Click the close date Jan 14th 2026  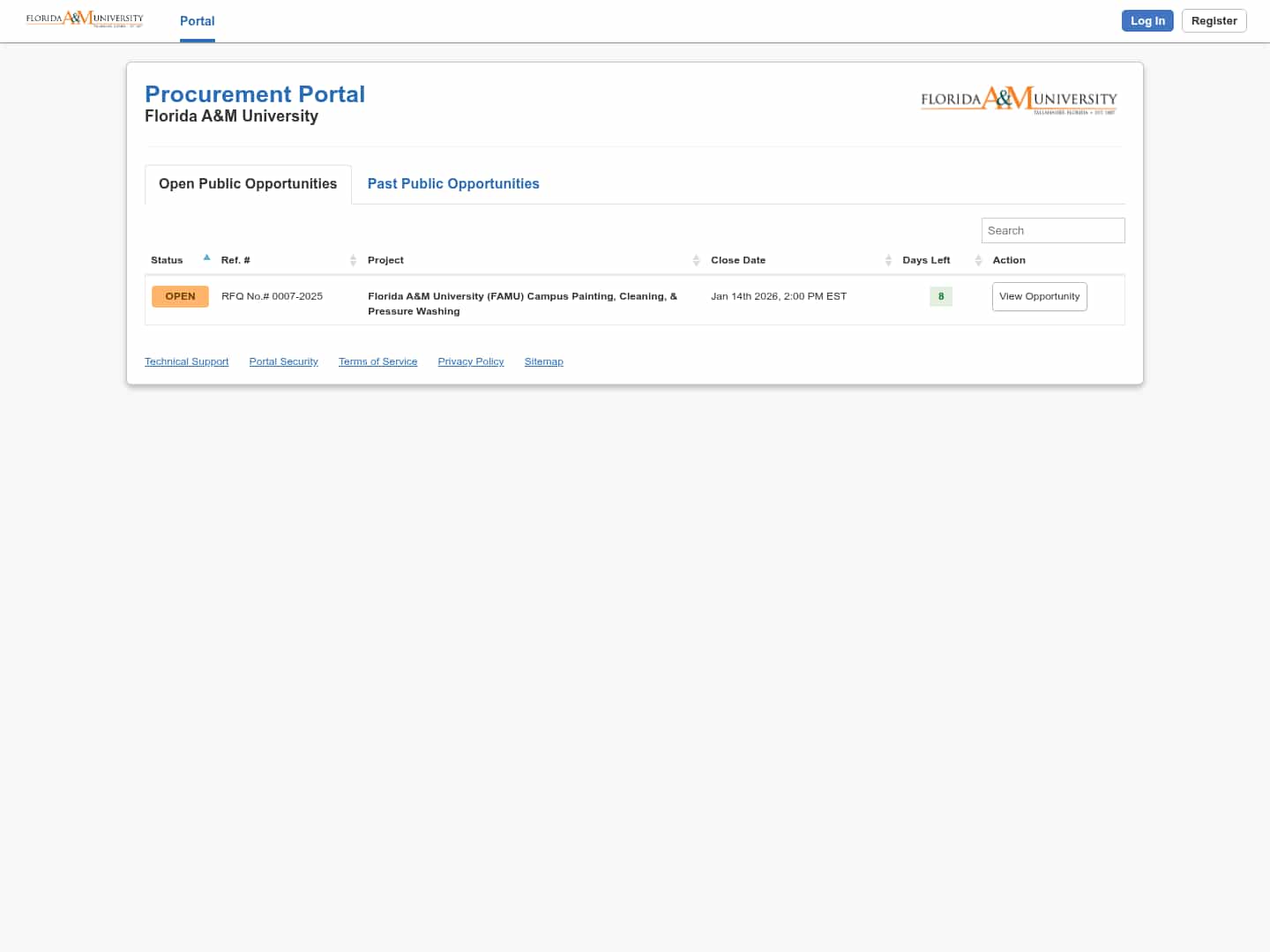pos(779,297)
